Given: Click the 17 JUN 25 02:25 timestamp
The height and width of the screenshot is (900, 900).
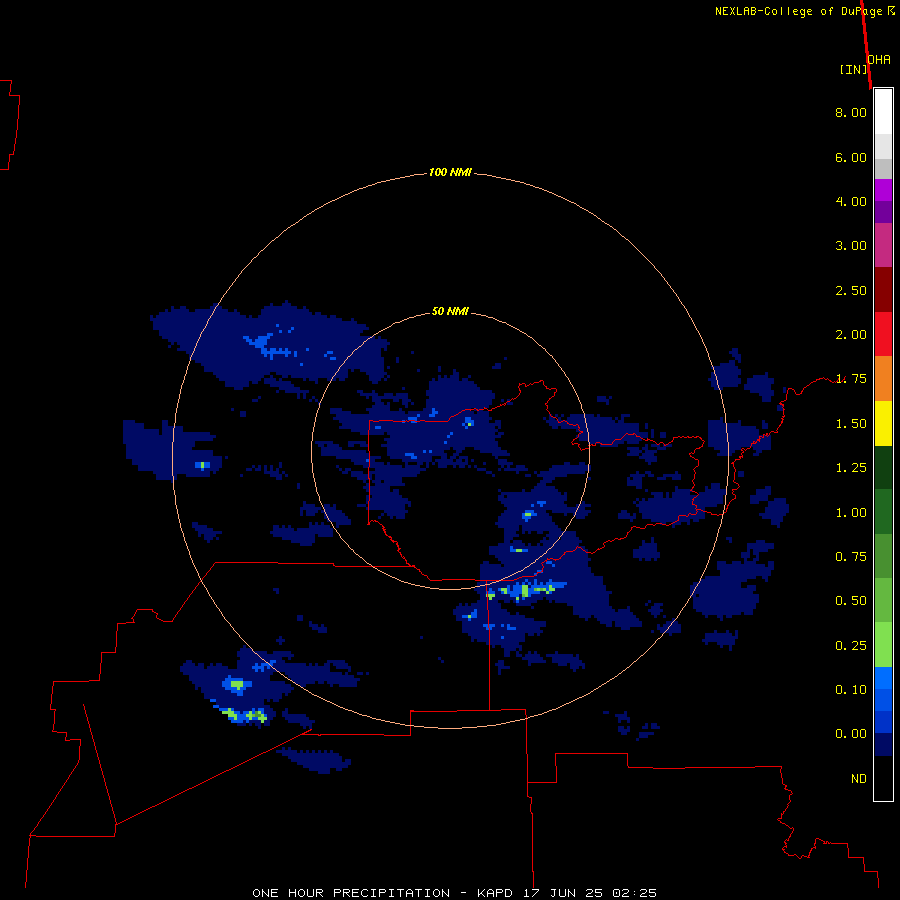Looking at the screenshot, I should pos(590,893).
